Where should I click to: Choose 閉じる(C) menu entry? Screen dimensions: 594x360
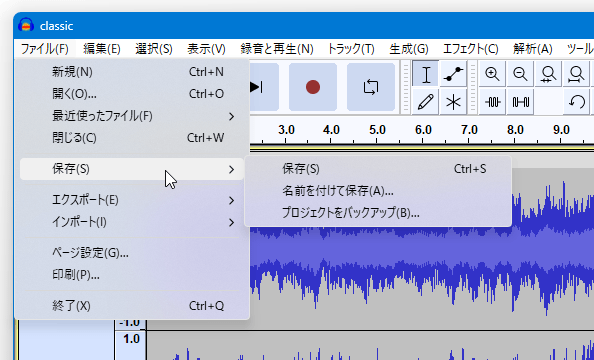(132, 138)
